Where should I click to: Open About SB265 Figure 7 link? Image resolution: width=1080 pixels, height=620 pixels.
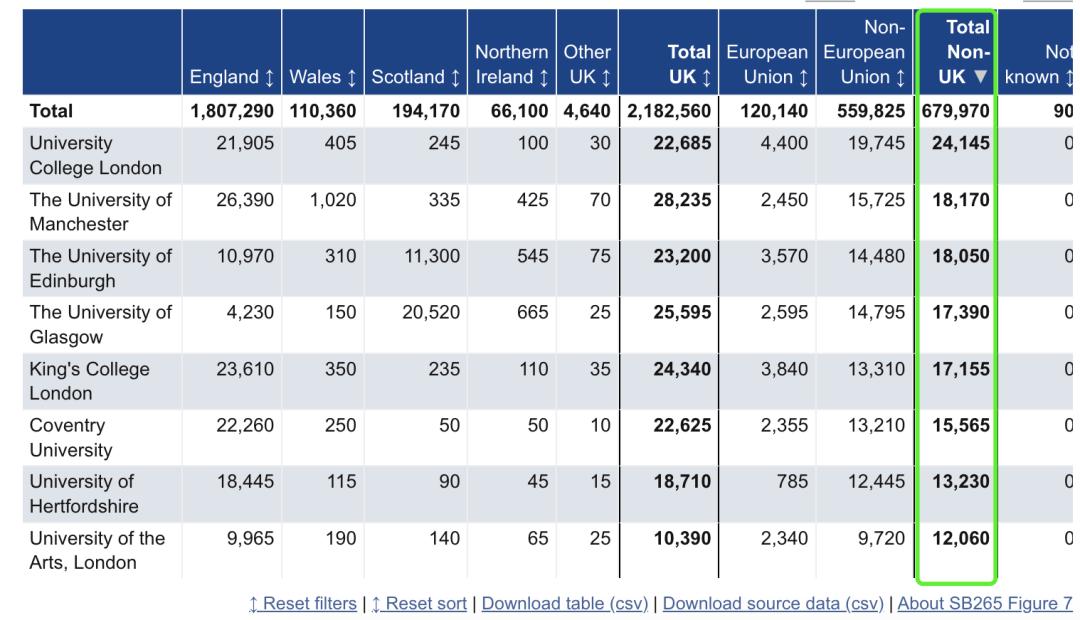point(985,603)
